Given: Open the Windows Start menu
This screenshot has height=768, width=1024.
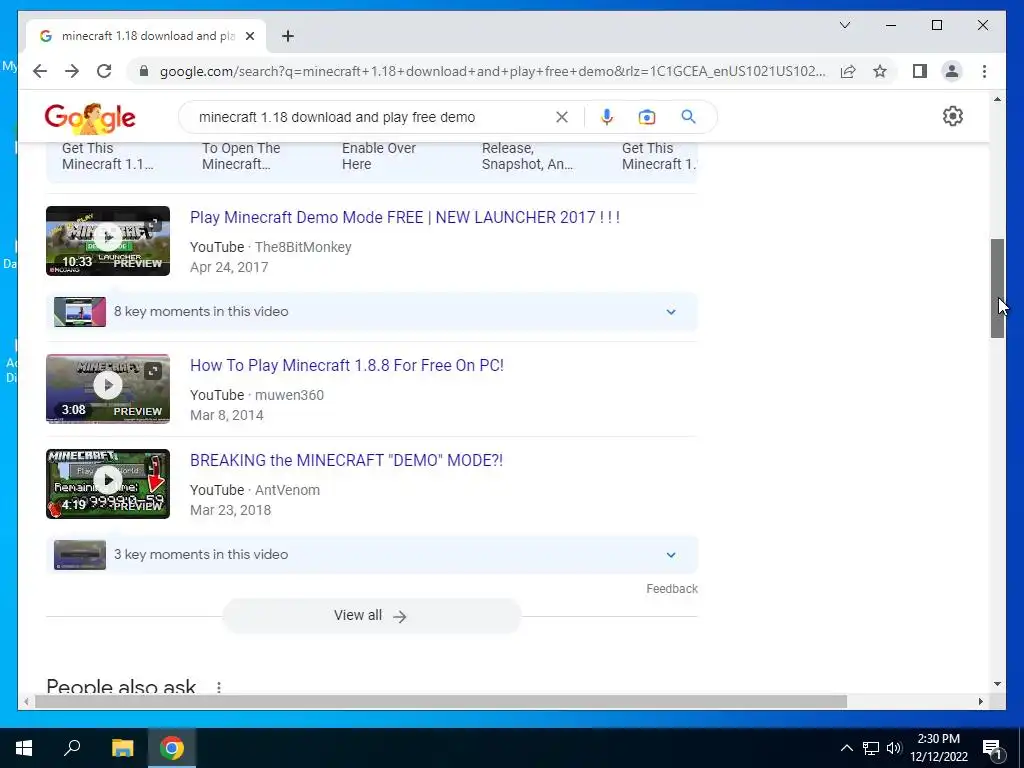Looking at the screenshot, I should pos(24,748).
